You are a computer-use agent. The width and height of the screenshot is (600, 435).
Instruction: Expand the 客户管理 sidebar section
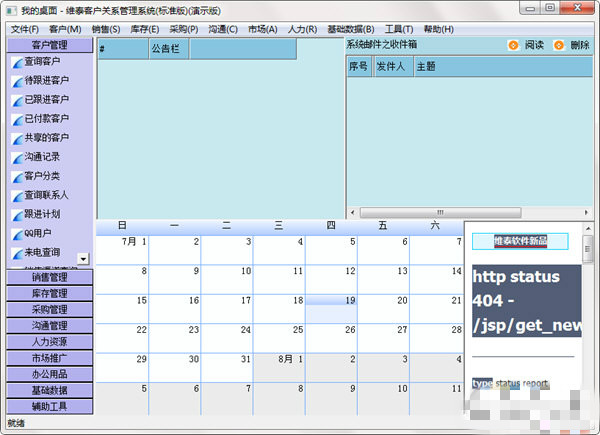[50, 45]
